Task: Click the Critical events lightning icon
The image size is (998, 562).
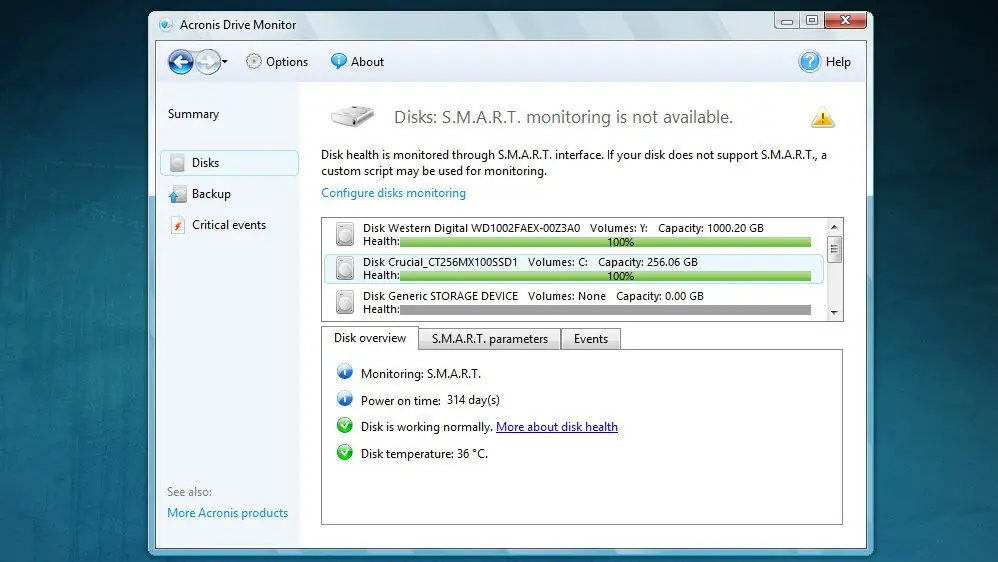Action: [178, 225]
